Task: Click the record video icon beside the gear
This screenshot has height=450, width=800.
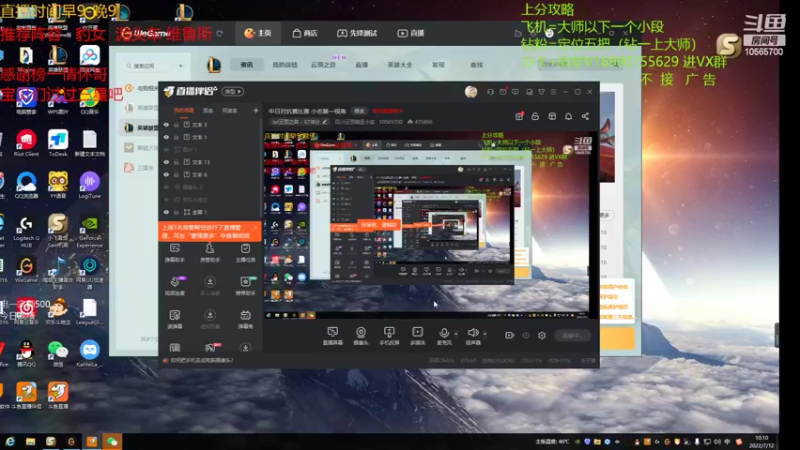Action: coord(509,335)
